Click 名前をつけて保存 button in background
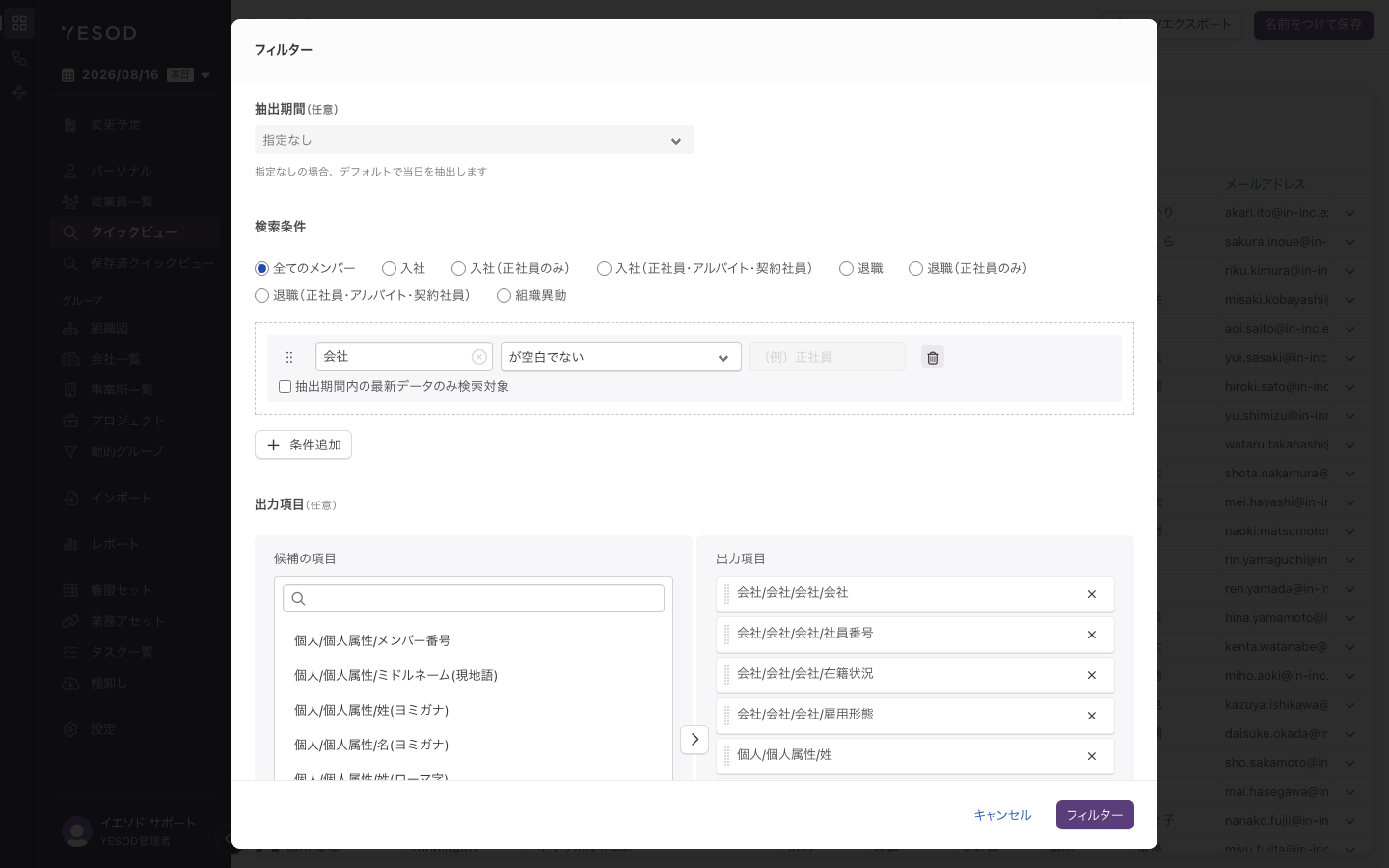 click(1314, 25)
